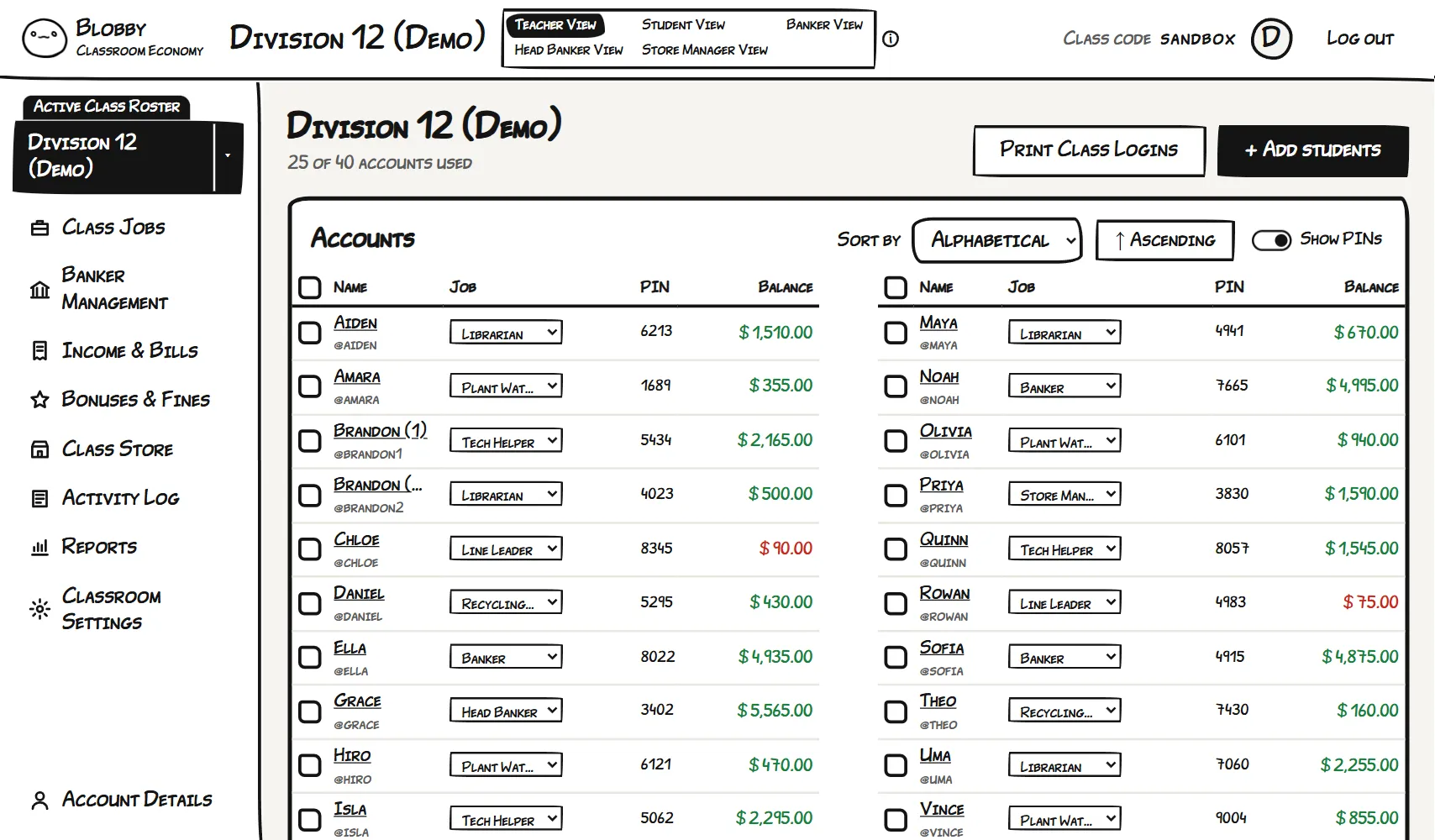Image resolution: width=1435 pixels, height=840 pixels.
Task: Open Priya's Store Manager job dropdown
Action: [1064, 495]
